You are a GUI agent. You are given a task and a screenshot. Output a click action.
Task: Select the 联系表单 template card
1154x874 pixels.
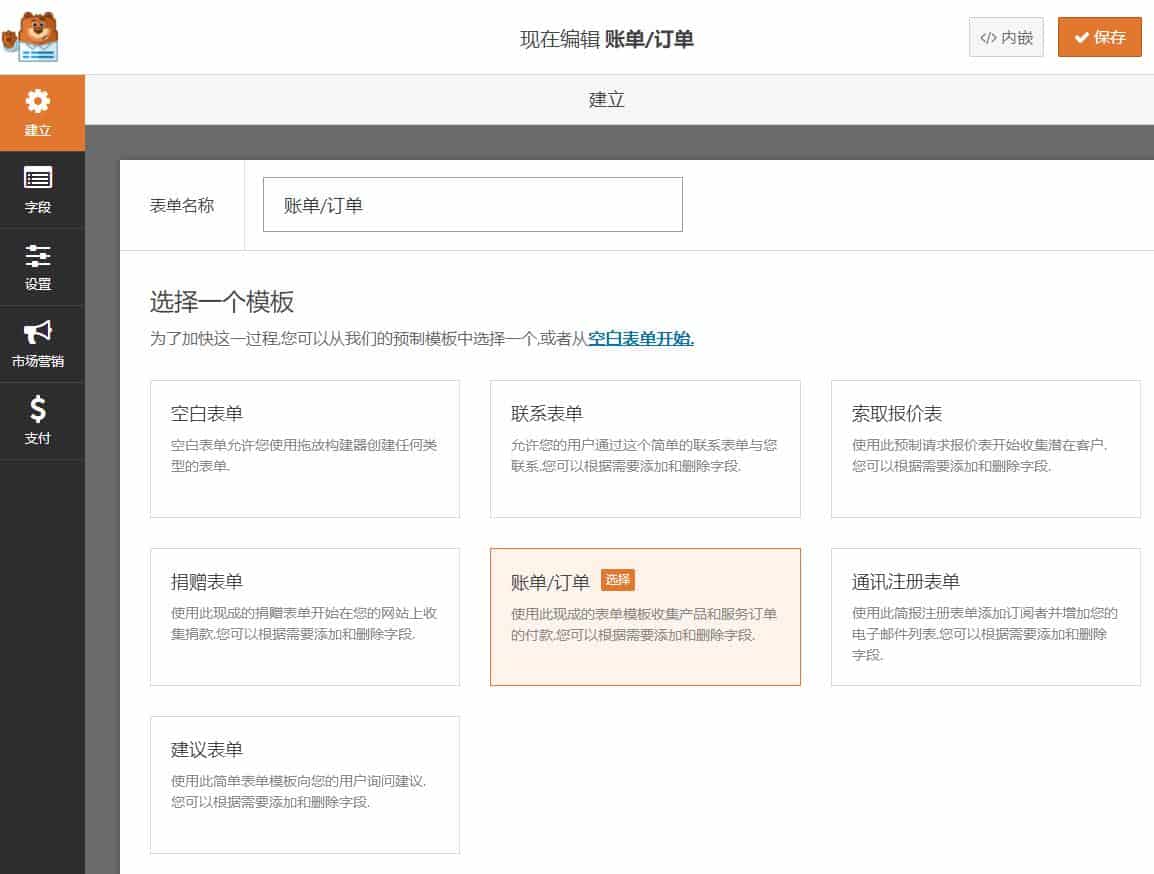coord(645,449)
